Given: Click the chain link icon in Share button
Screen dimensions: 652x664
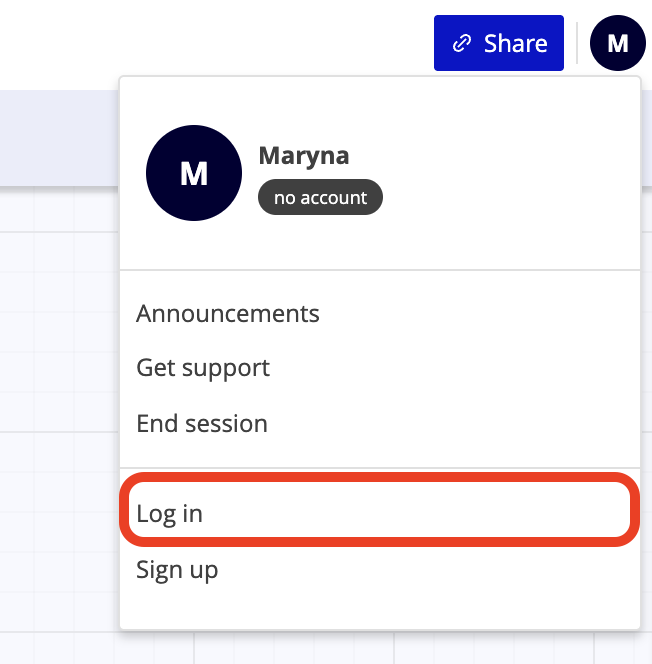Looking at the screenshot, I should point(461,43).
